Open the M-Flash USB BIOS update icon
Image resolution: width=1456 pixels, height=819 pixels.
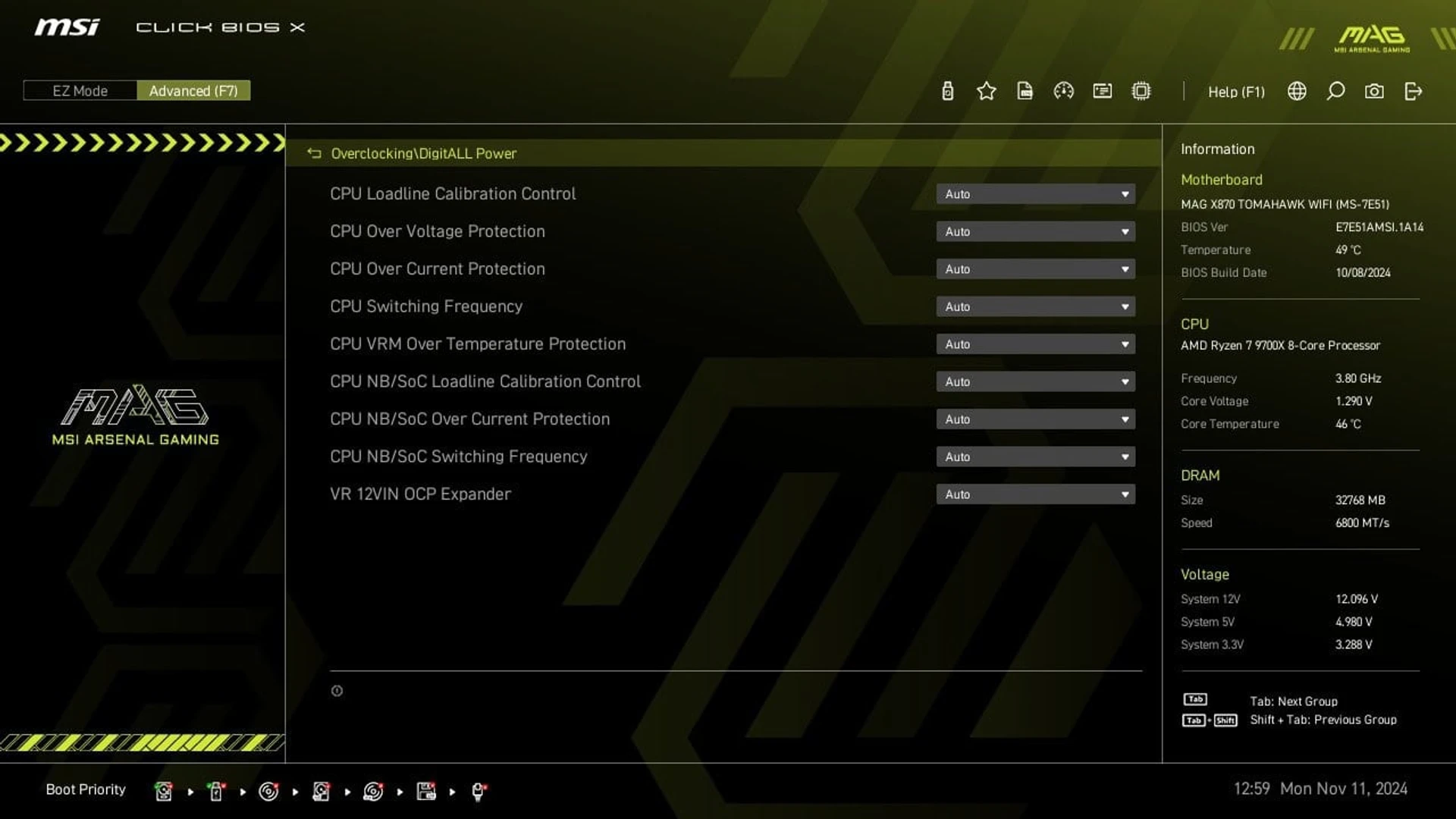pos(947,91)
